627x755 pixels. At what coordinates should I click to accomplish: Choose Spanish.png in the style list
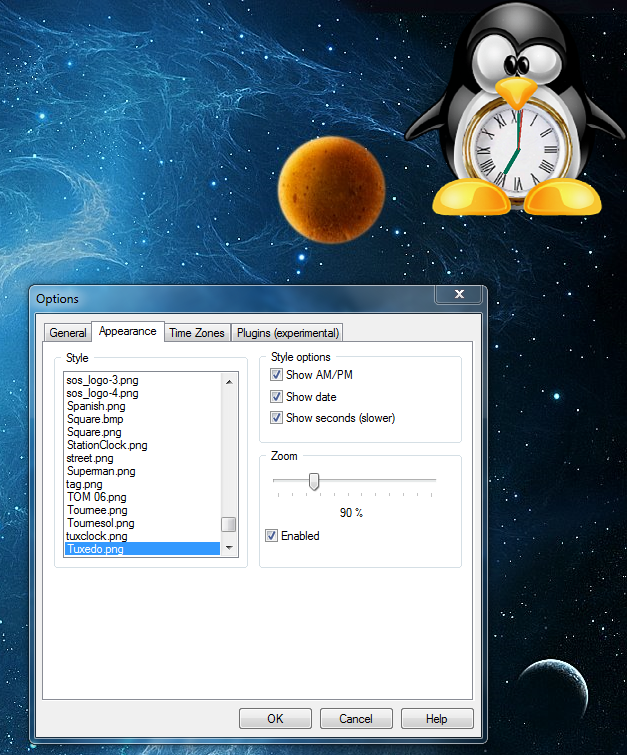point(142,406)
